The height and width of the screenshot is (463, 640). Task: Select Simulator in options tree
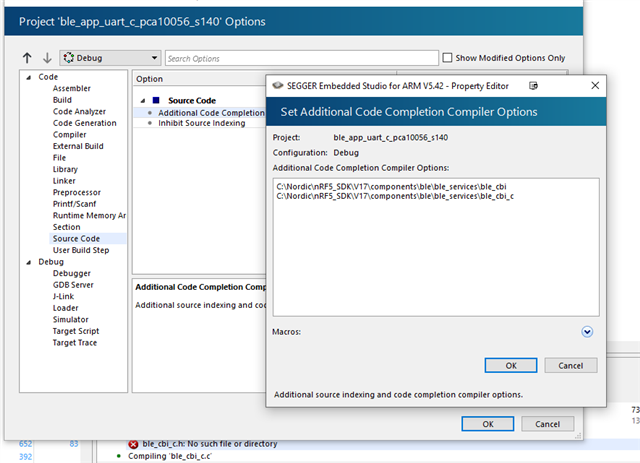coord(70,320)
